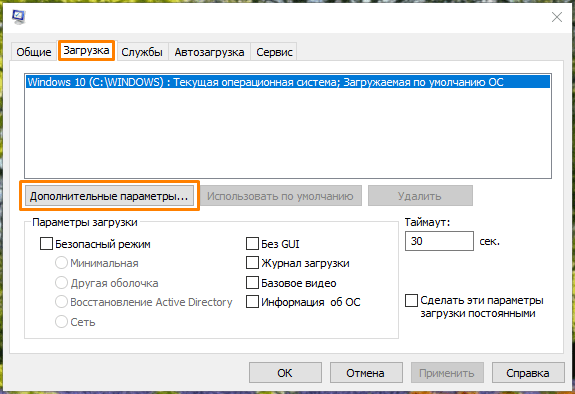
Task: Open the Сервис tab
Action: (x=274, y=52)
